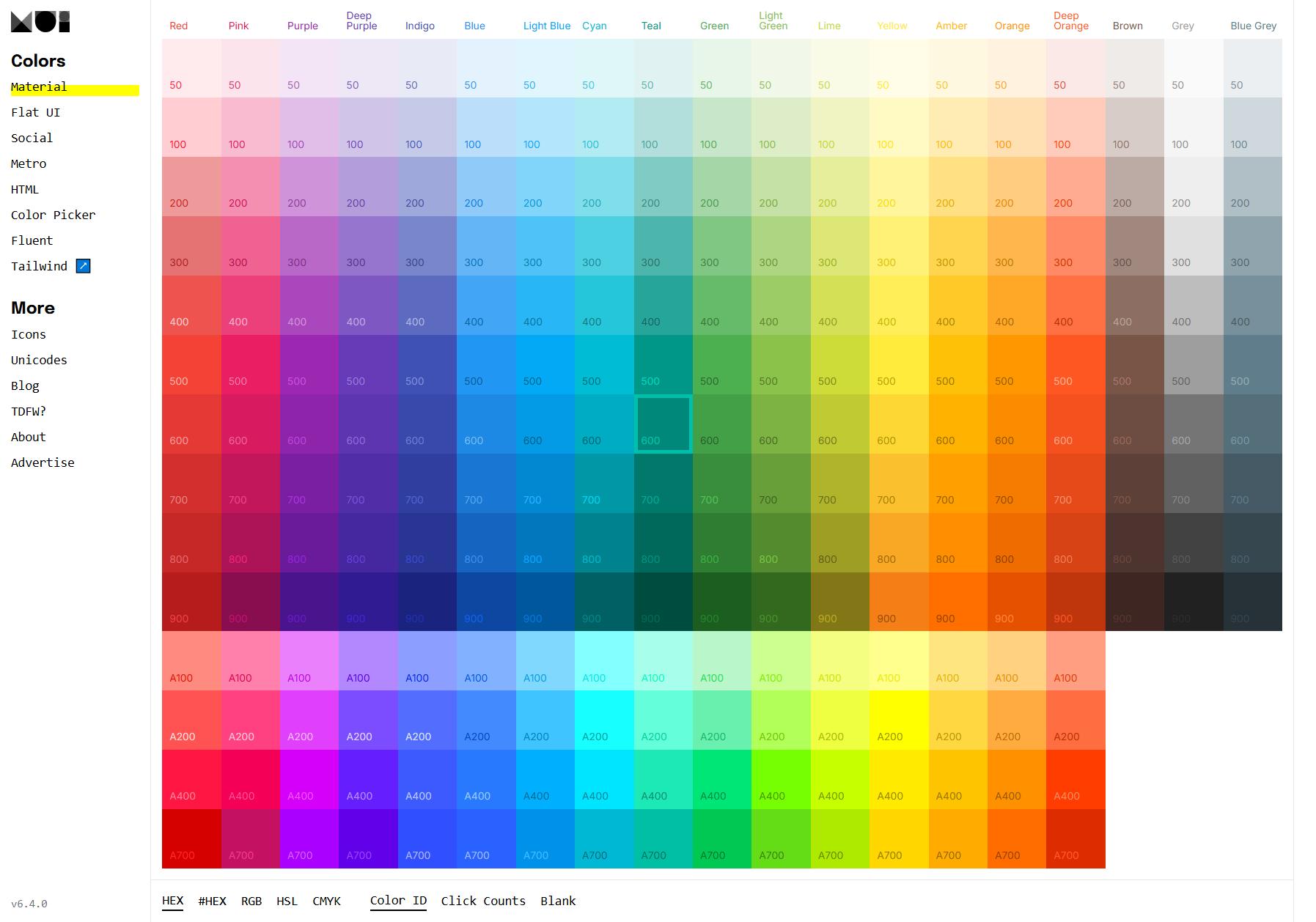Select the Blue Grey 100 swatch
Viewport: 1316px width, 922px height.
tap(1253, 128)
